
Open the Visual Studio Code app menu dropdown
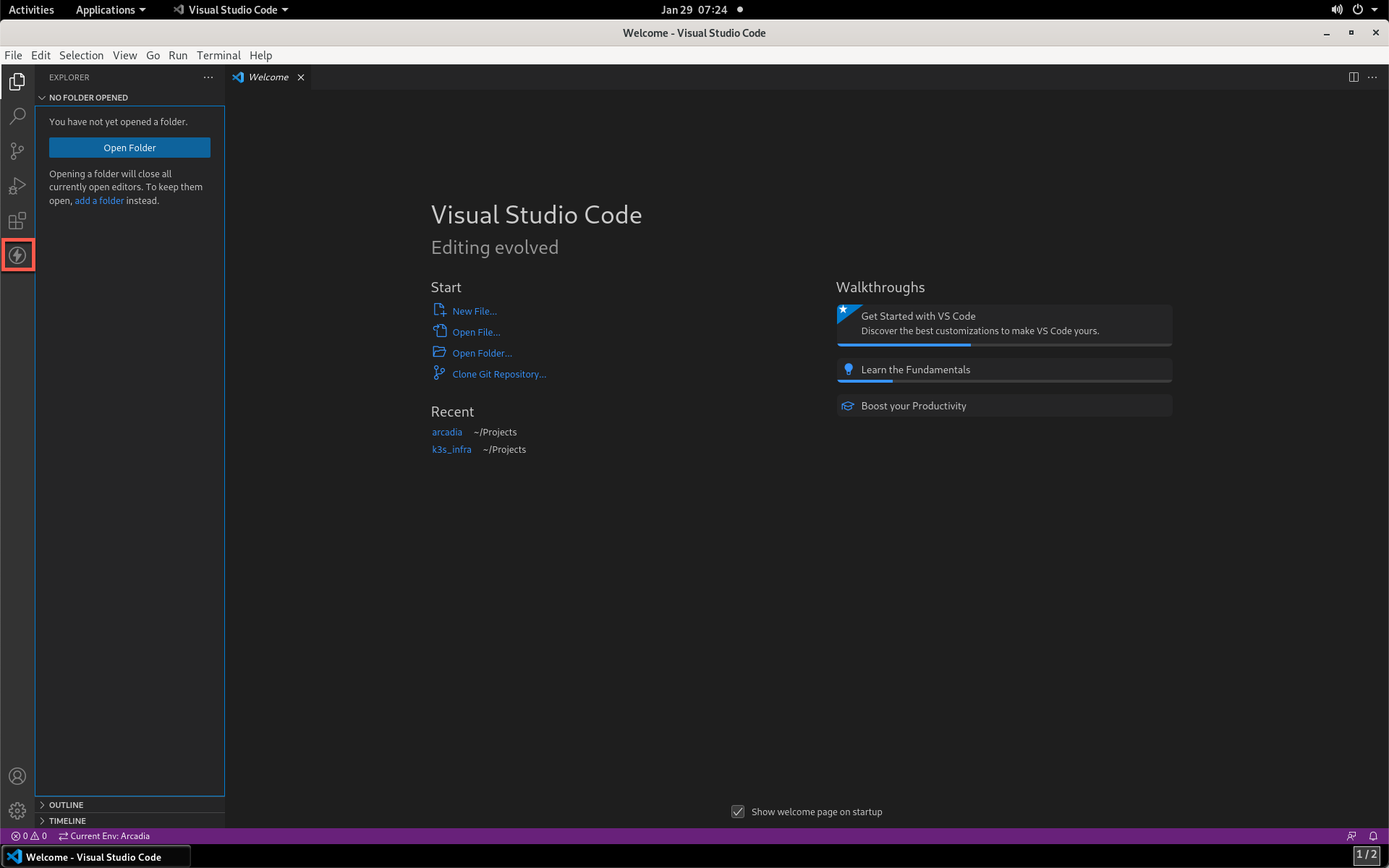[x=231, y=10]
